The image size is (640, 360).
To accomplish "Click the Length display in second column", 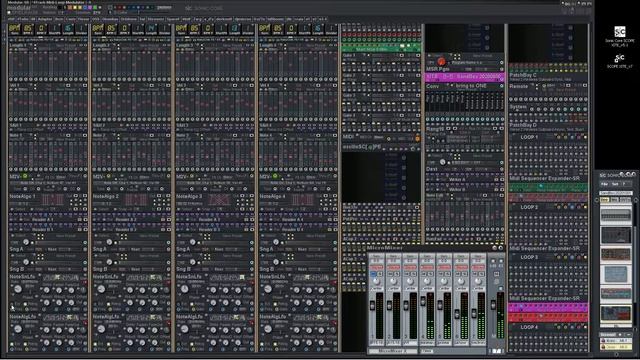I will click(151, 29).
